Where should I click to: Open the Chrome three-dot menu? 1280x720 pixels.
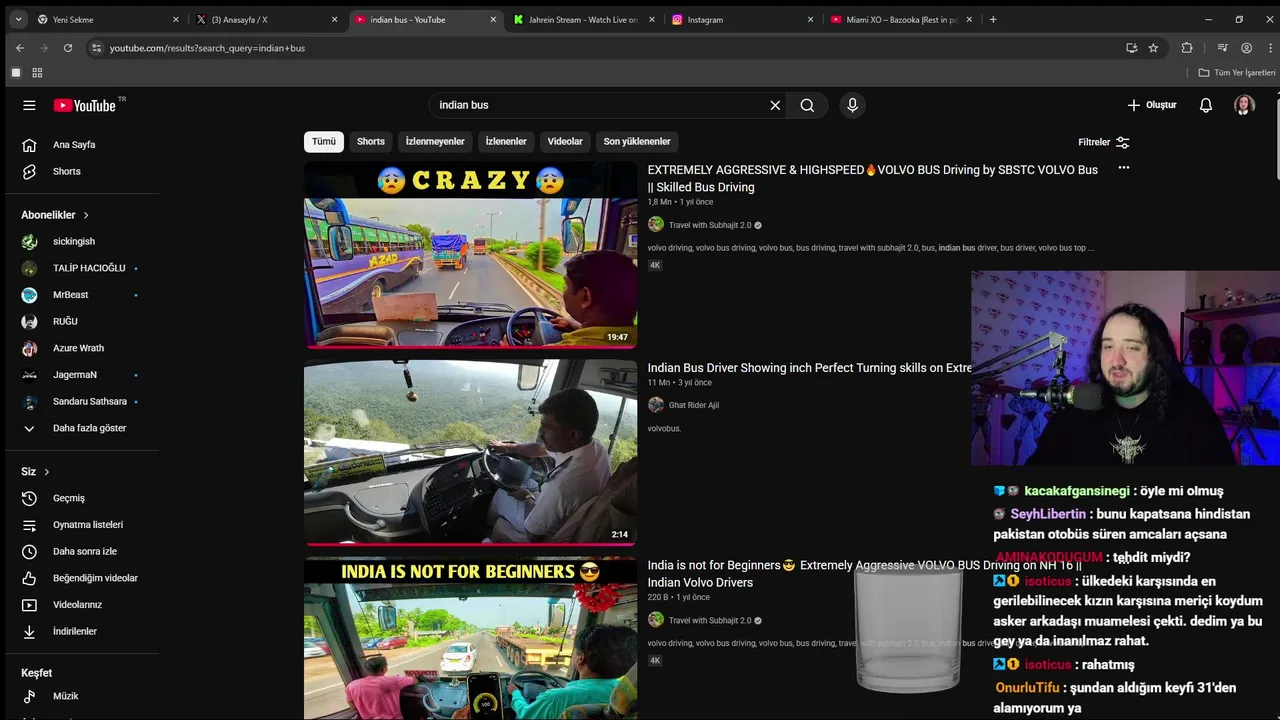1268,48
